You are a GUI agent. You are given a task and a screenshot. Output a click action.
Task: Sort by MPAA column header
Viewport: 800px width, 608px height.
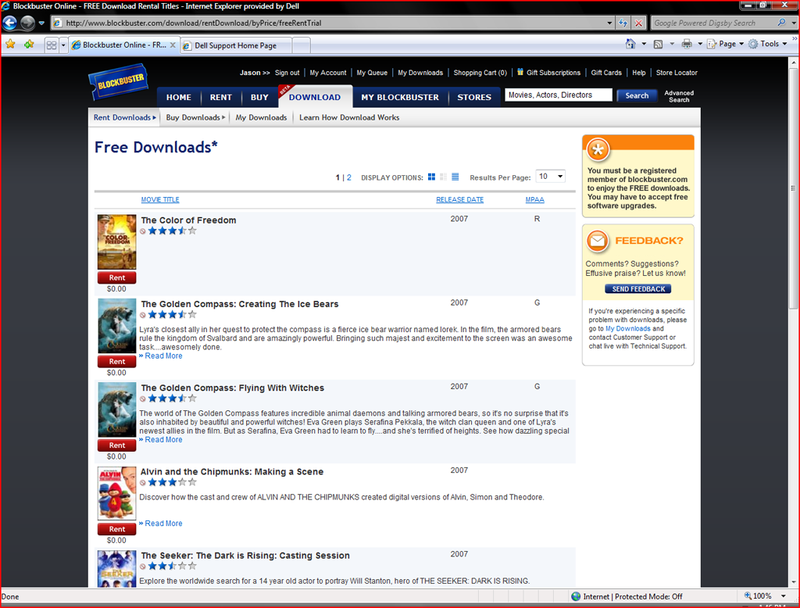pos(535,199)
